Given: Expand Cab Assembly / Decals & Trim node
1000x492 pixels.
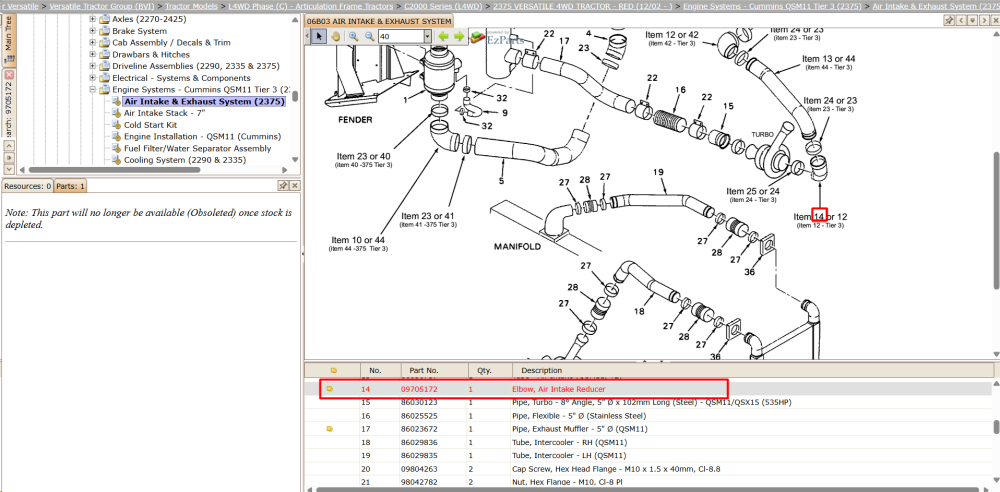Looking at the screenshot, I should tap(92, 43).
